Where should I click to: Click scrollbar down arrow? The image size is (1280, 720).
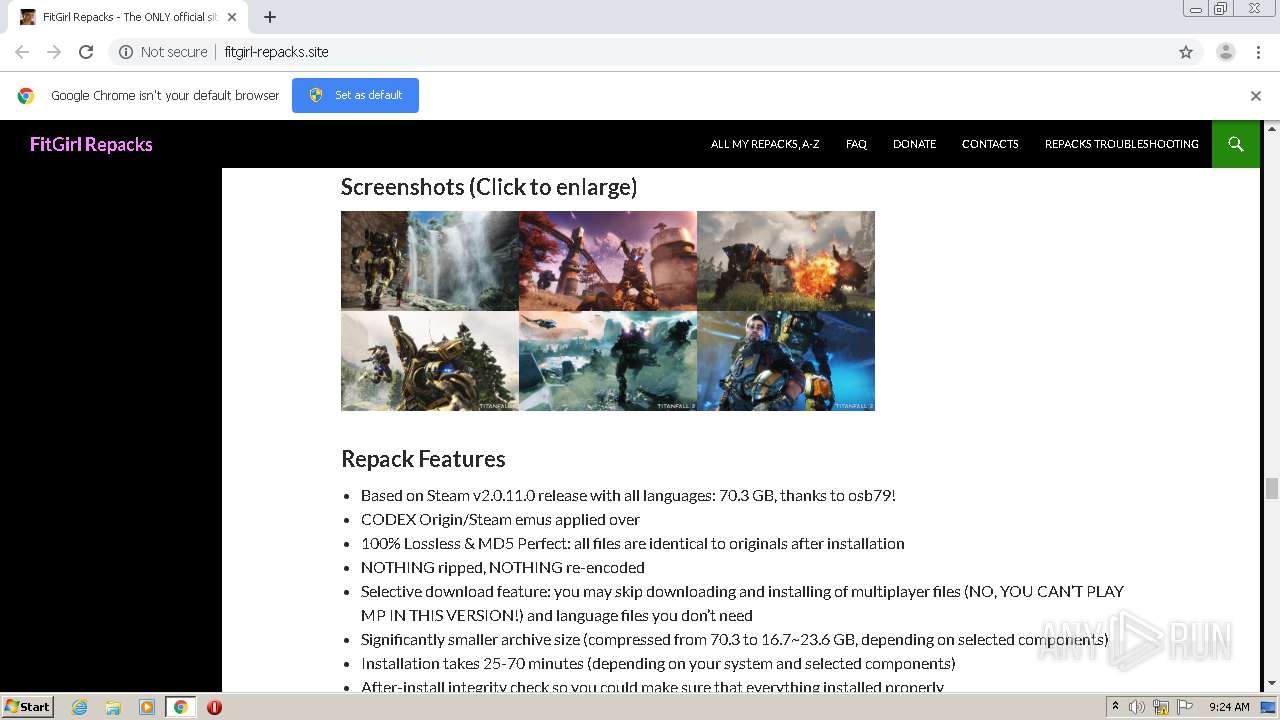[1272, 684]
